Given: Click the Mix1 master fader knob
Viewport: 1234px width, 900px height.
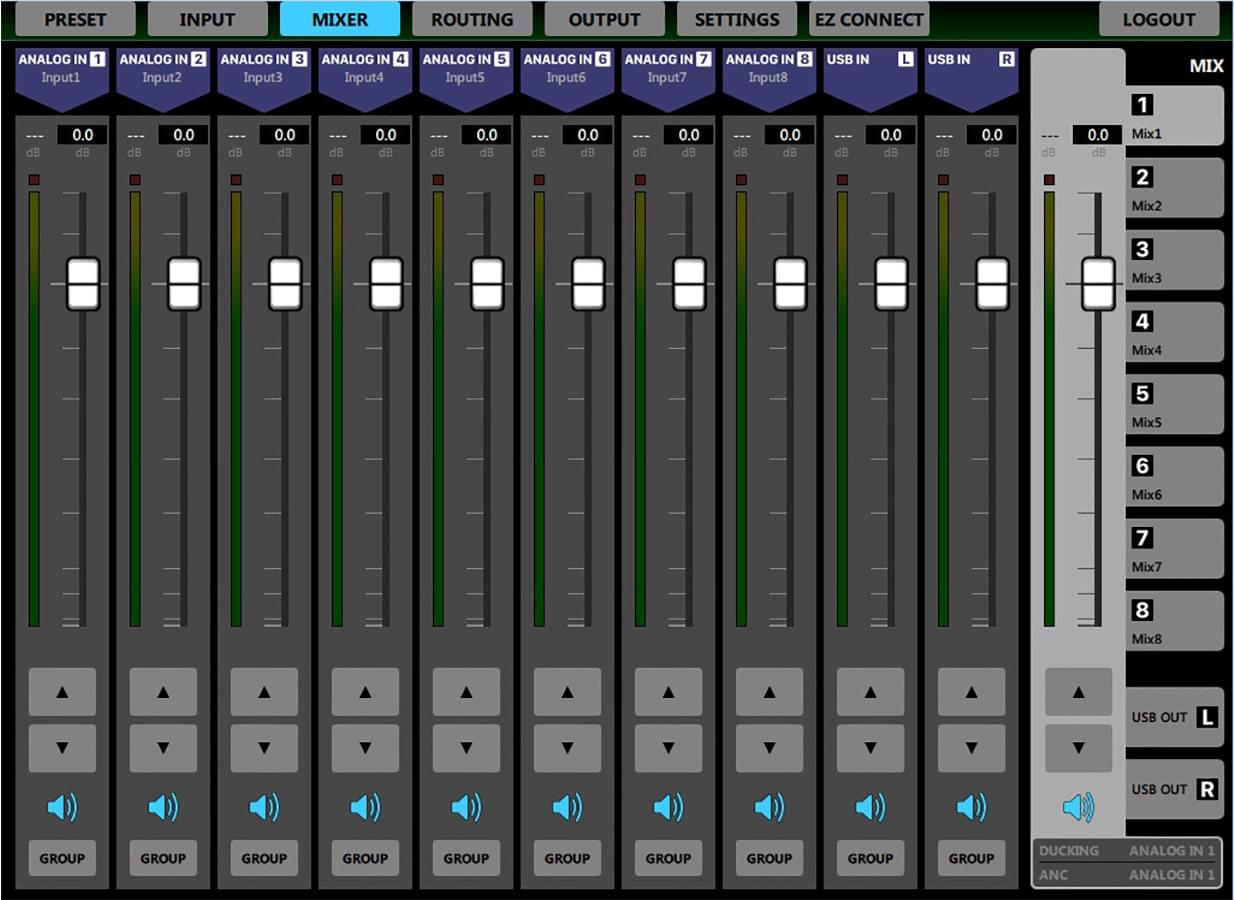Looking at the screenshot, I should click(1098, 284).
